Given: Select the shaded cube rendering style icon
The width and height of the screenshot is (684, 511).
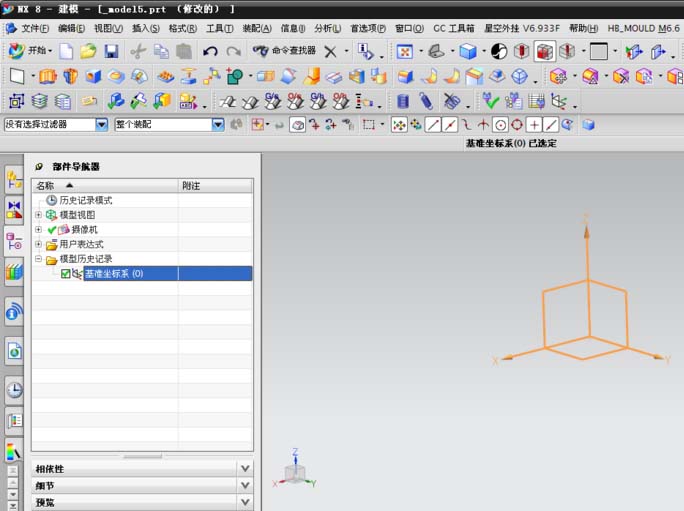Looking at the screenshot, I should click(468, 51).
